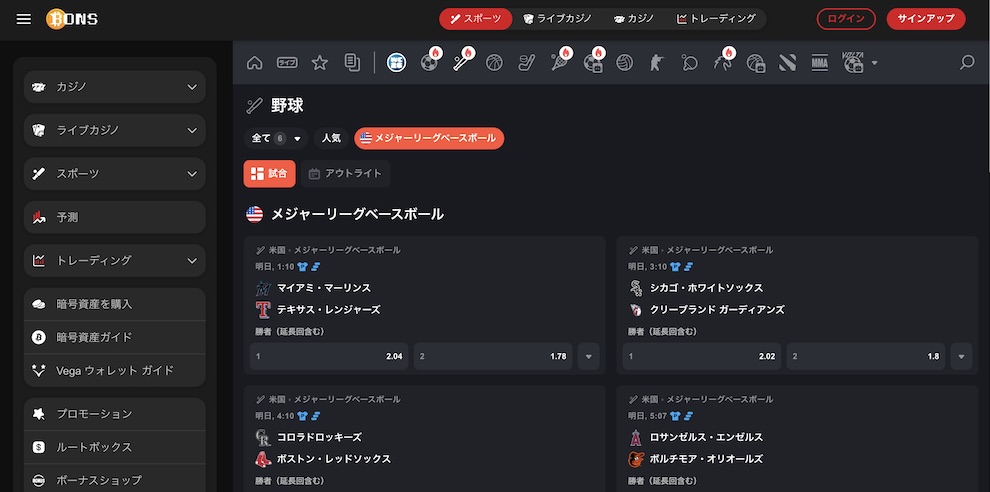Open the sportsbook search magnifier
990x492 pixels.
[x=967, y=63]
